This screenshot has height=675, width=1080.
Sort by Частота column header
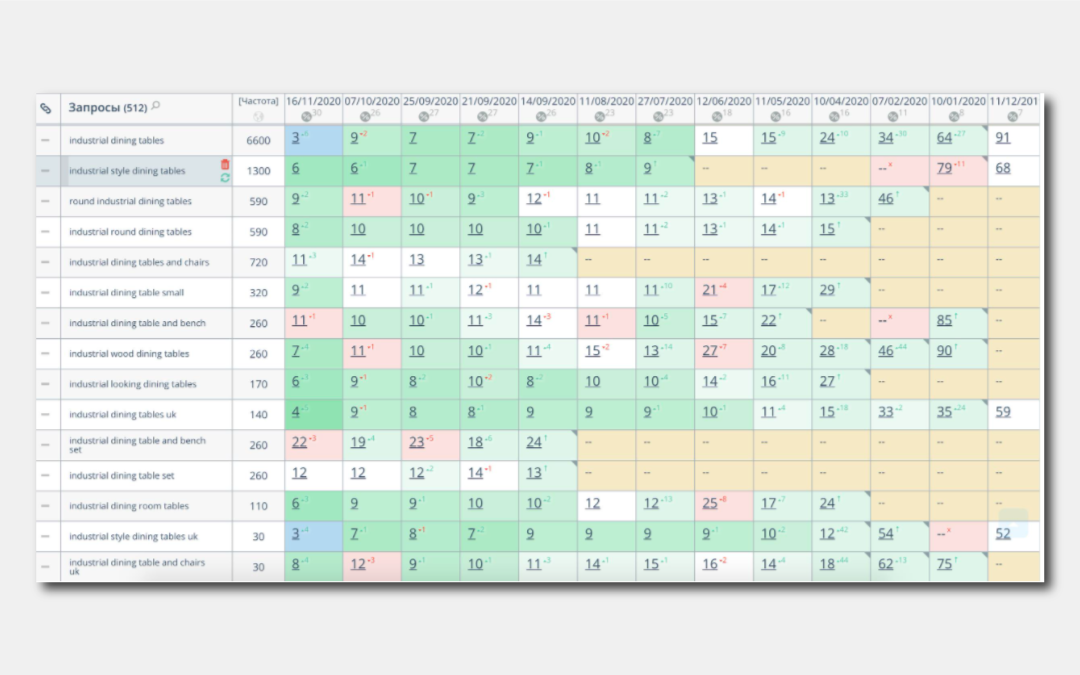258,101
